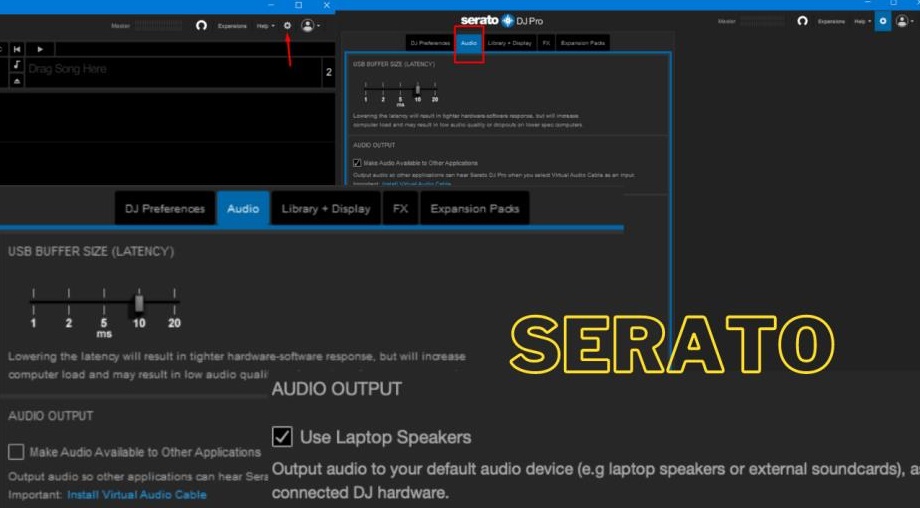Open the arrow beside the left window profile icon
The height and width of the screenshot is (508, 920).
click(x=319, y=26)
